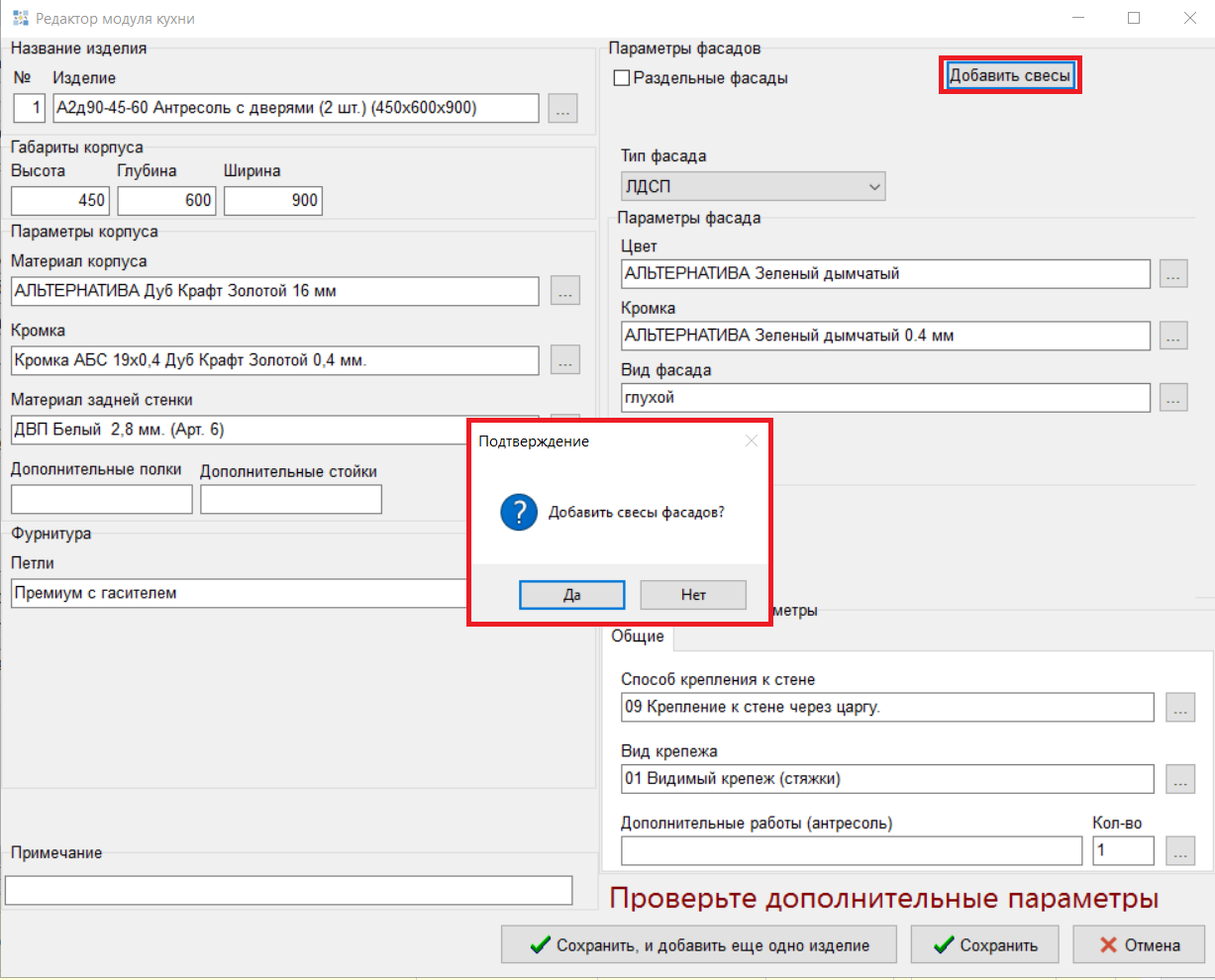Close the Подтверждение dialog with X
The width and height of the screenshot is (1215, 980).
[752, 441]
